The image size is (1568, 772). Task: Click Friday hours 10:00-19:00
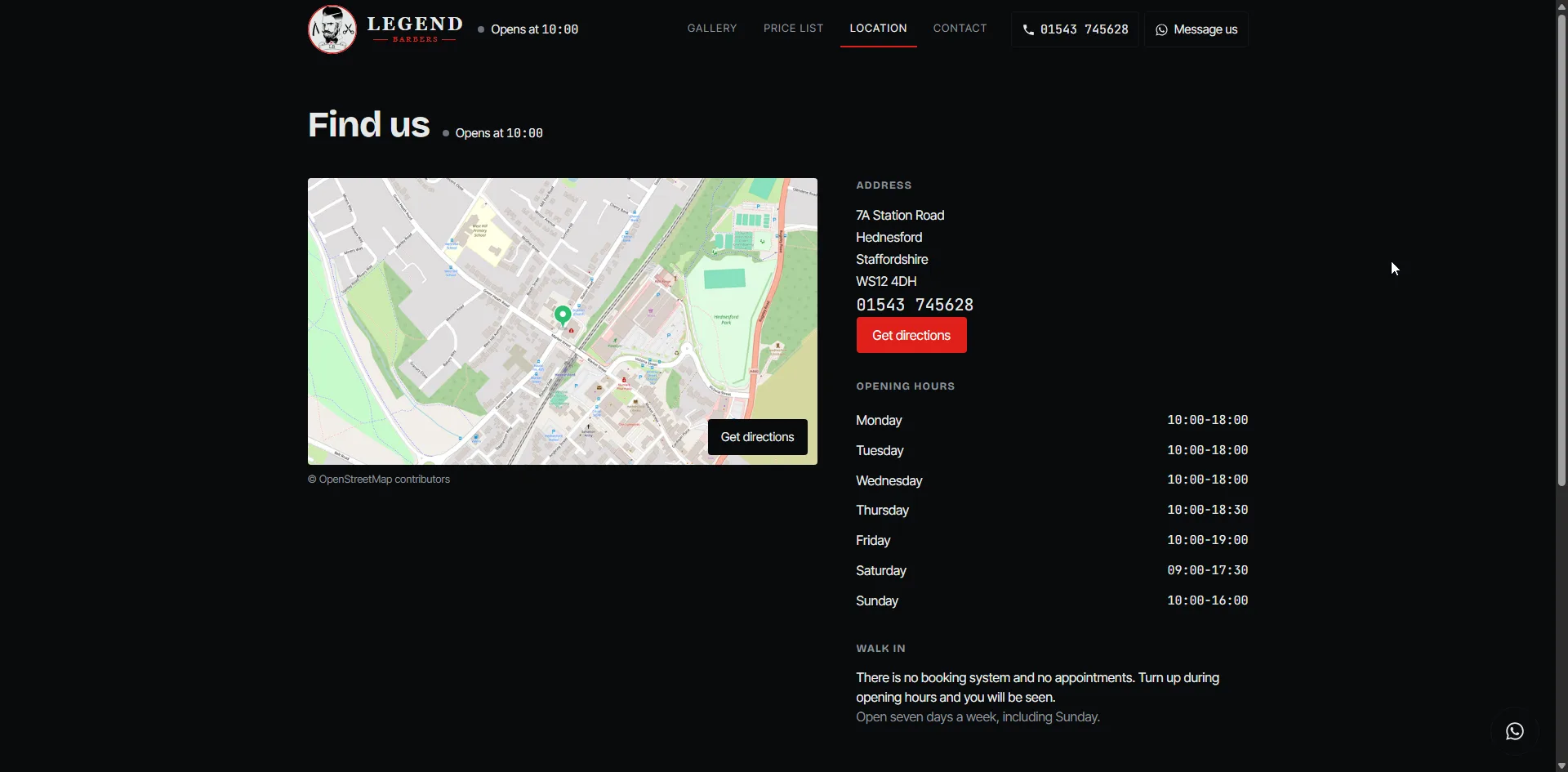point(1208,540)
